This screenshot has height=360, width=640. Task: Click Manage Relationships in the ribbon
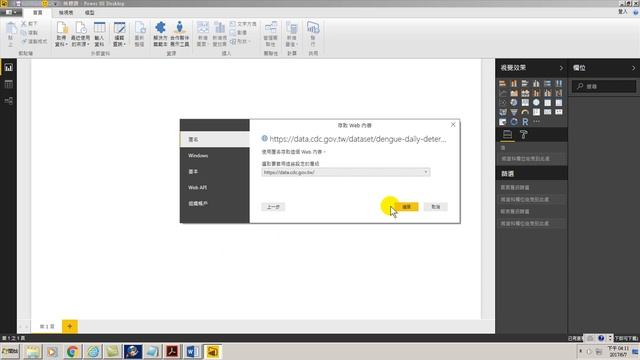point(271,34)
